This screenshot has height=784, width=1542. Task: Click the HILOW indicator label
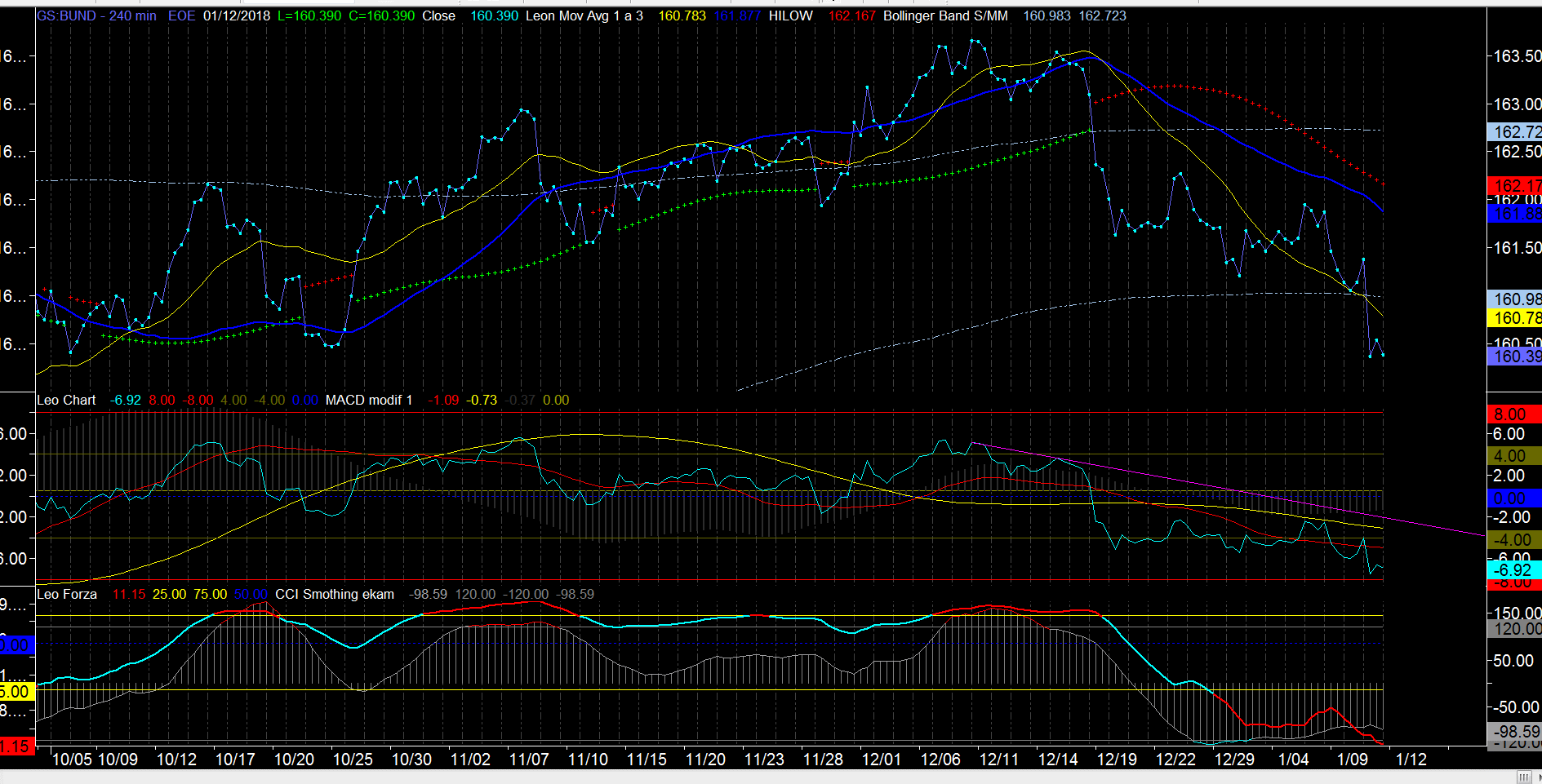coord(791,16)
